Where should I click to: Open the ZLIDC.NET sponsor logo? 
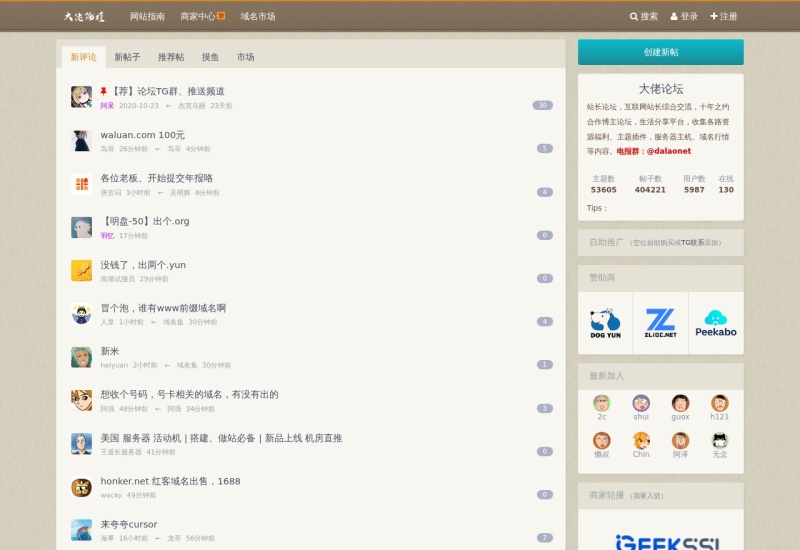coord(660,323)
